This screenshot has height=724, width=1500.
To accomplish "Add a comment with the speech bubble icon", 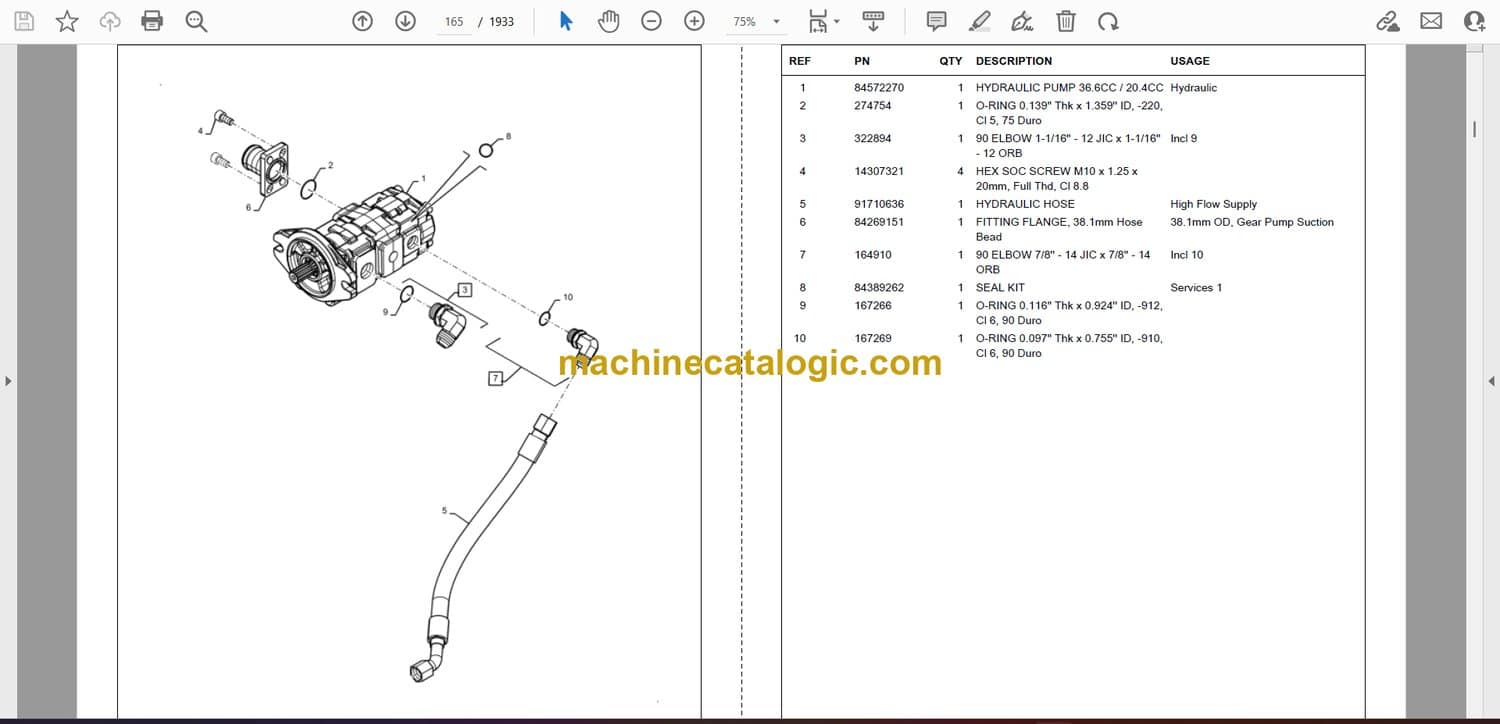I will click(936, 21).
